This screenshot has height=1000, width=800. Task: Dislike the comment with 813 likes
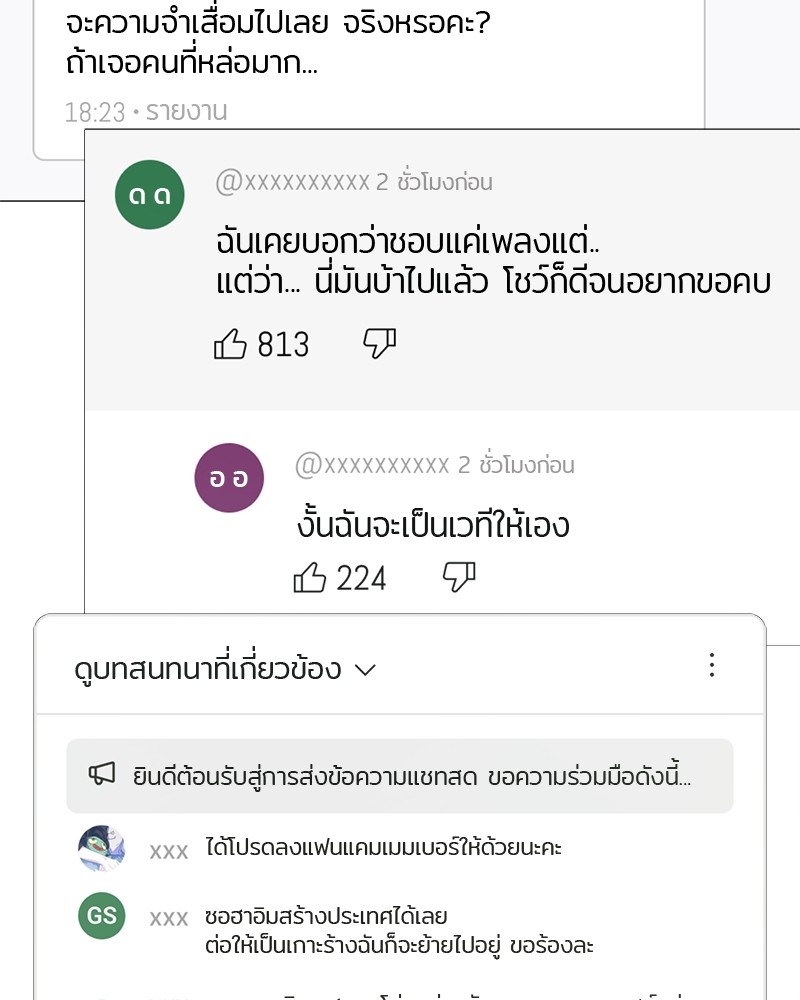380,344
